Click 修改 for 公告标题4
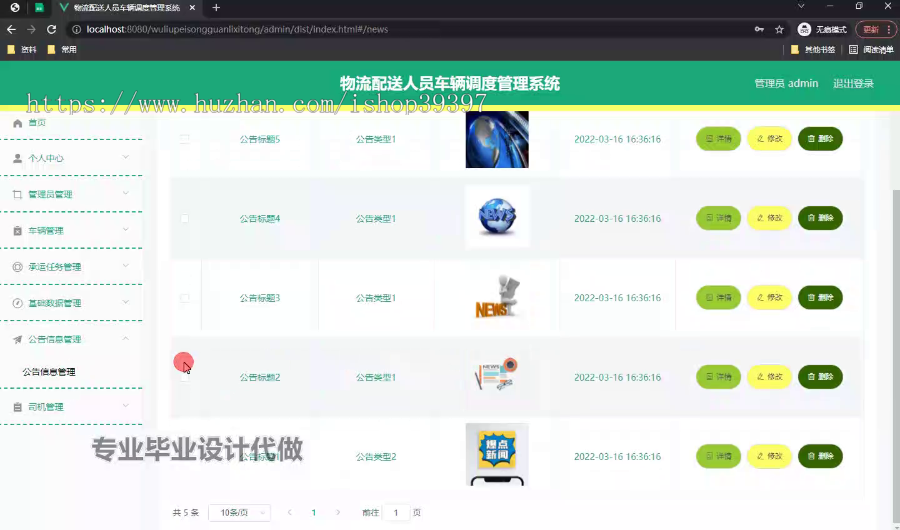 (769, 218)
